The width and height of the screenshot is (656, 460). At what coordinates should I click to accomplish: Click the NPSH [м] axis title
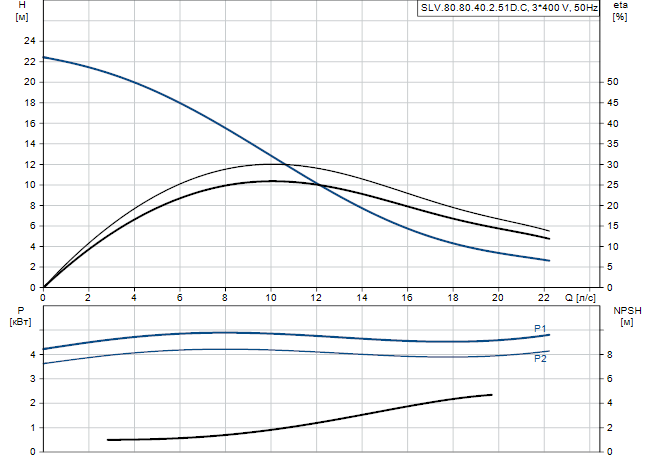coord(627,316)
